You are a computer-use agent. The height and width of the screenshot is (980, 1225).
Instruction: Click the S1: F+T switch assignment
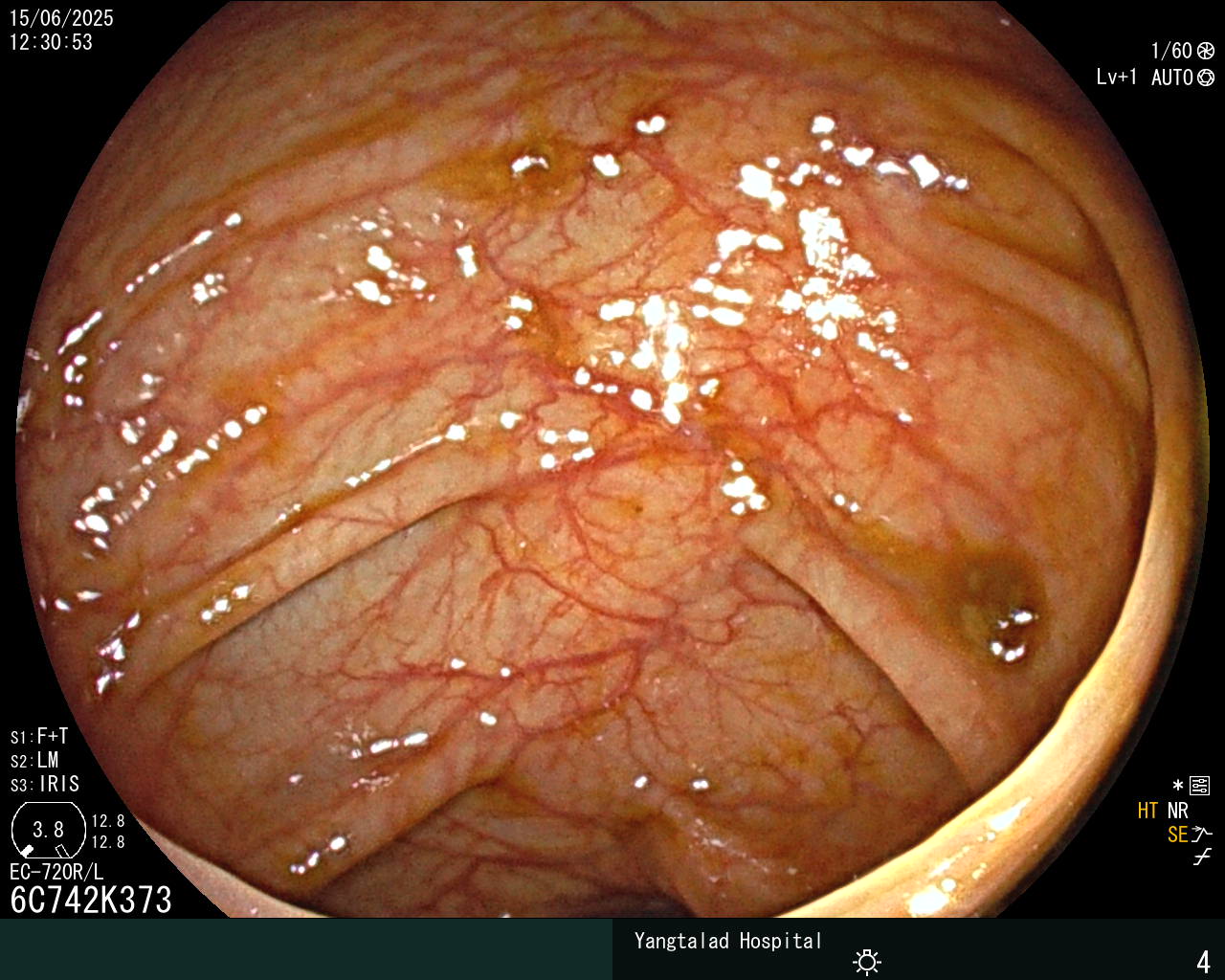(x=39, y=737)
